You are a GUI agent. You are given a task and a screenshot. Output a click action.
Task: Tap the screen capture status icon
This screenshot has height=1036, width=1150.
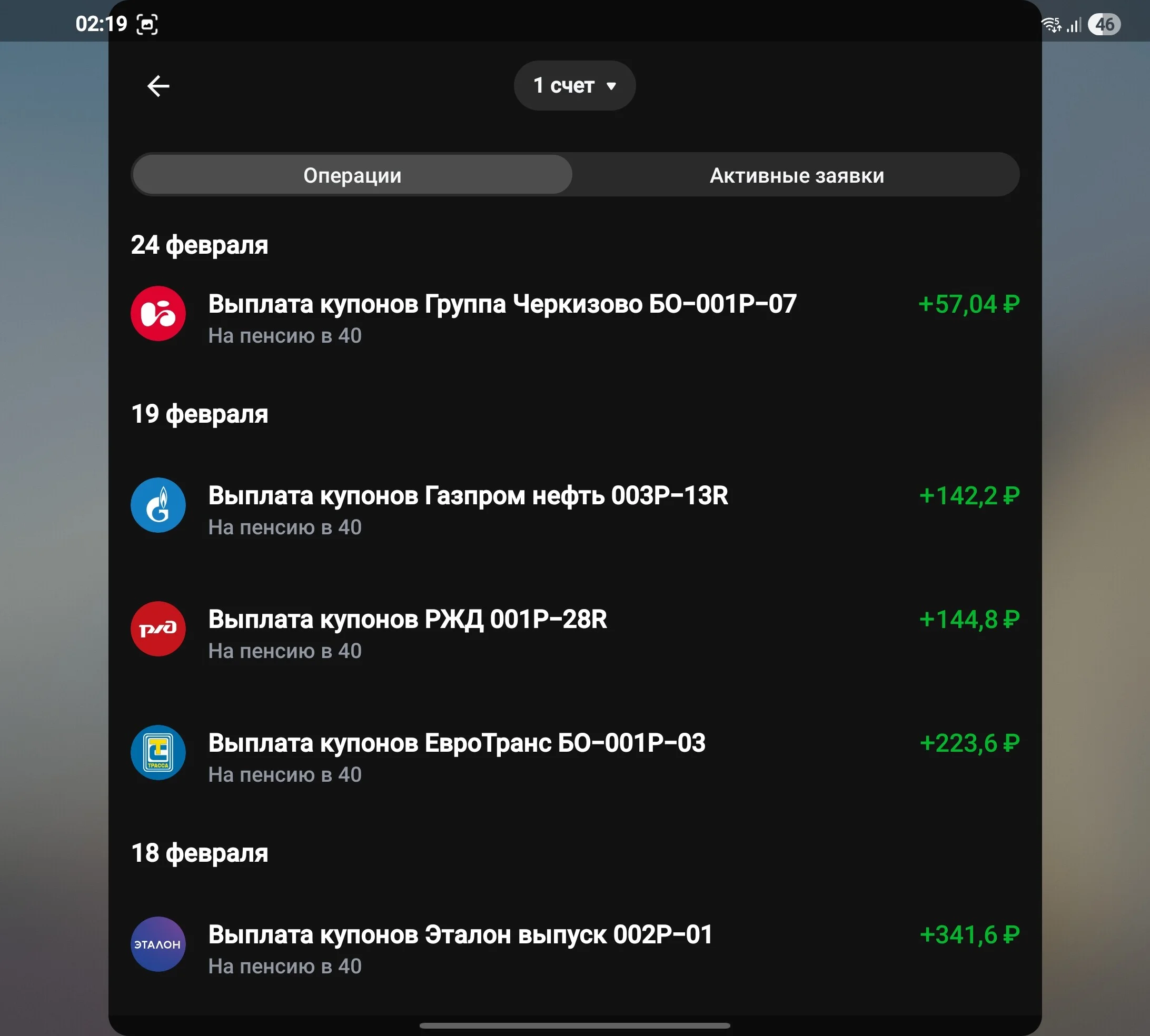click(x=147, y=24)
